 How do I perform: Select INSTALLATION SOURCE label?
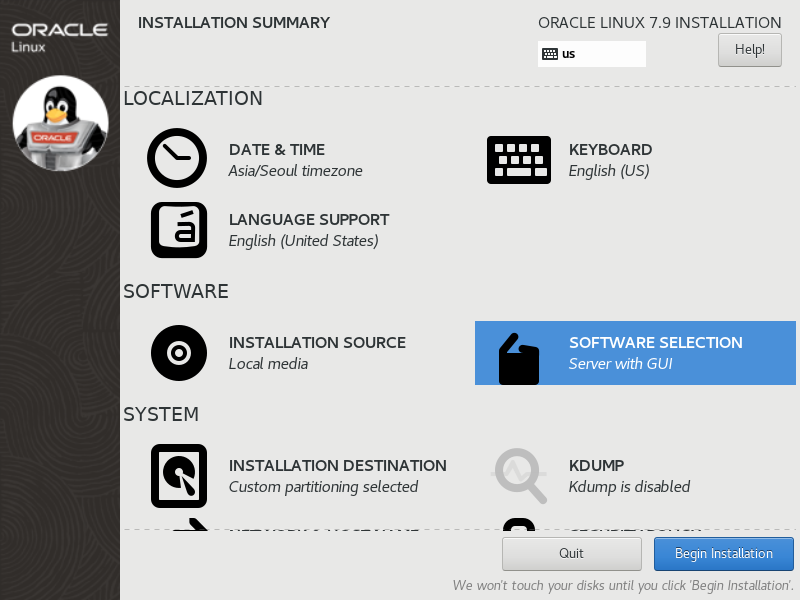point(317,342)
